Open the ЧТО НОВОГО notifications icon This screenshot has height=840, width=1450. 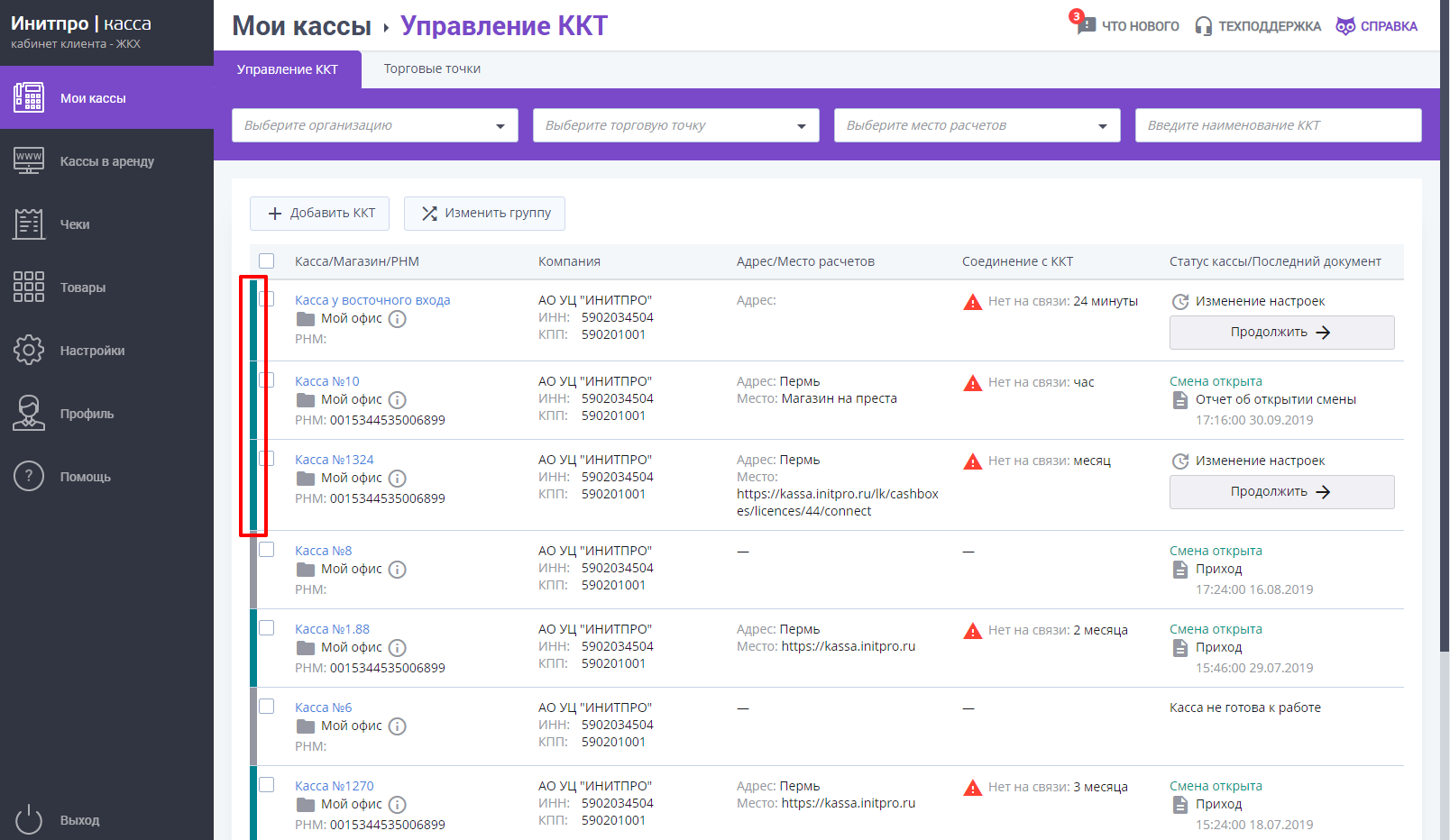pos(1085,23)
